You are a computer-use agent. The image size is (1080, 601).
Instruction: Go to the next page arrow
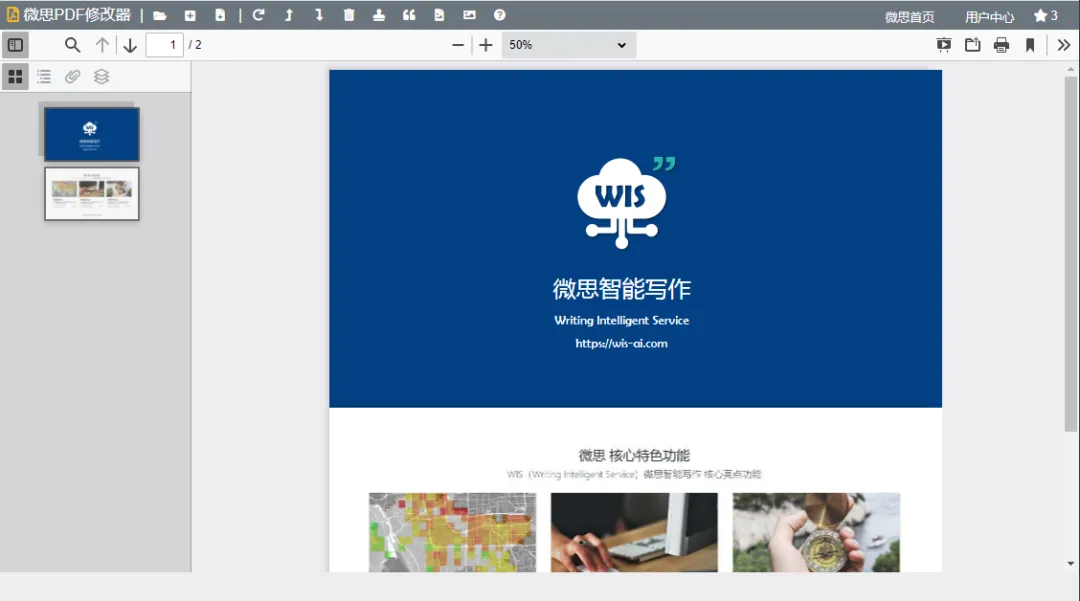coord(130,45)
